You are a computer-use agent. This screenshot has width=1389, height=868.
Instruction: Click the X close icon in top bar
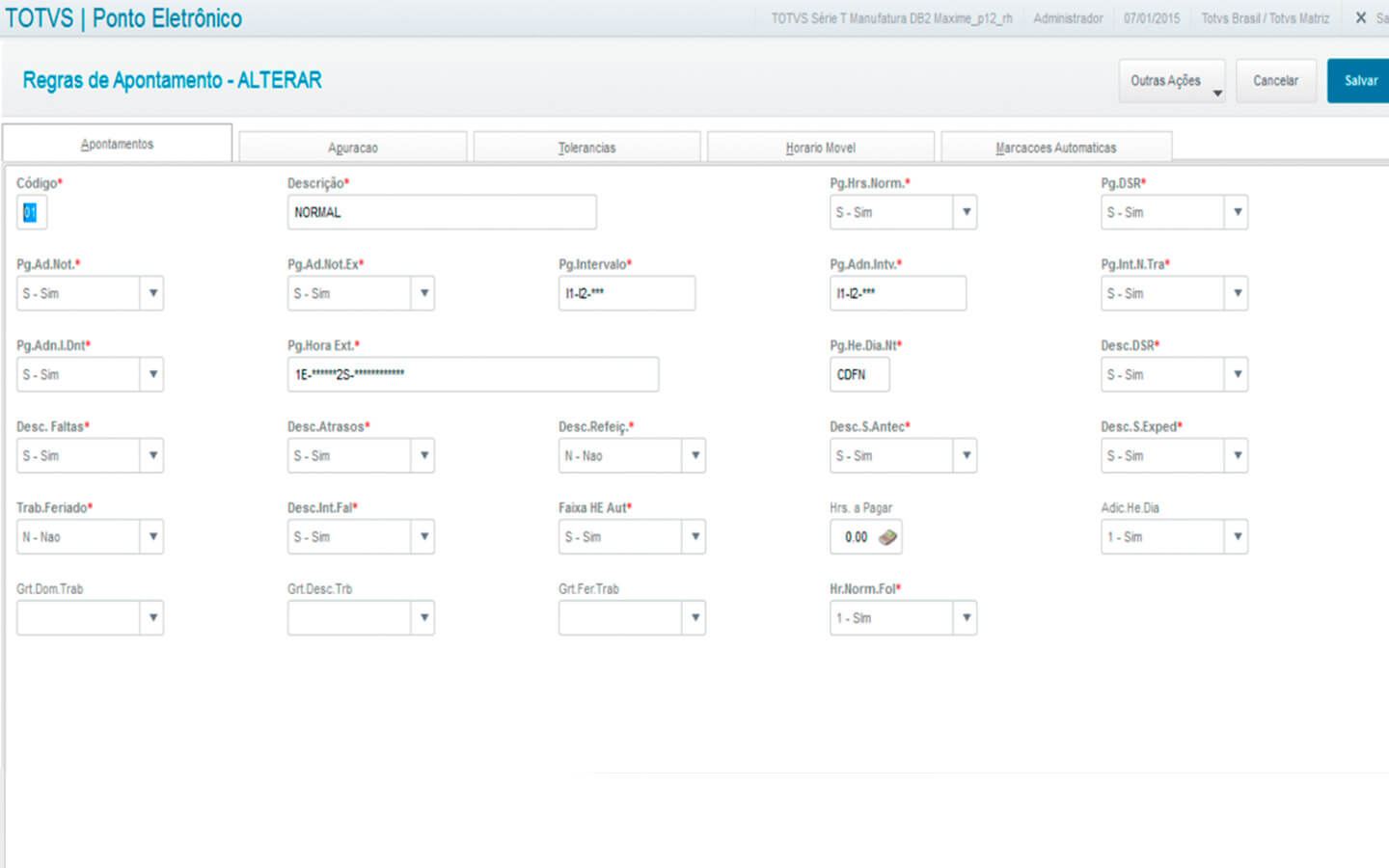click(1360, 17)
